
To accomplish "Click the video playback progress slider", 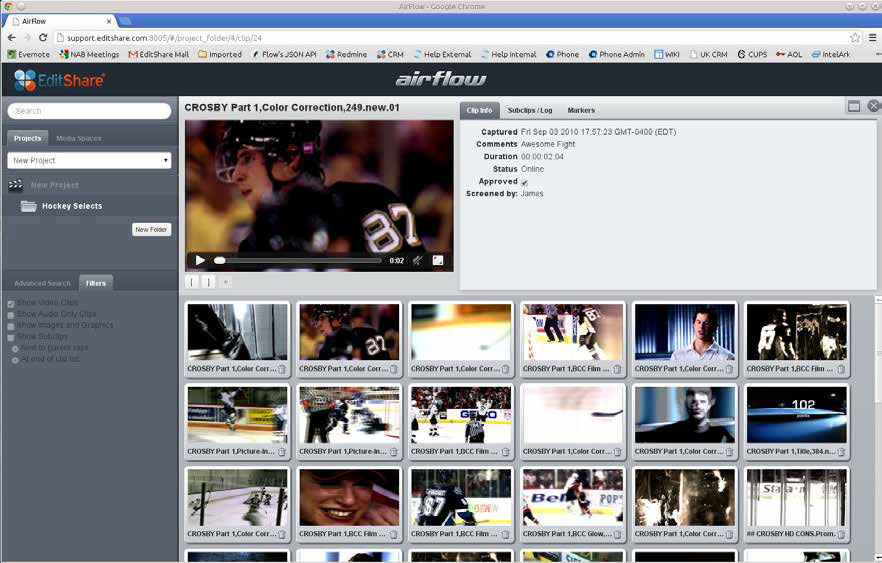I will click(300, 260).
